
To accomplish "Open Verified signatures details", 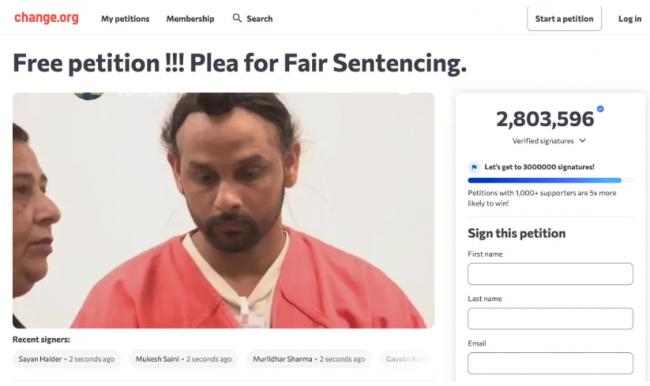I will 543,141.
